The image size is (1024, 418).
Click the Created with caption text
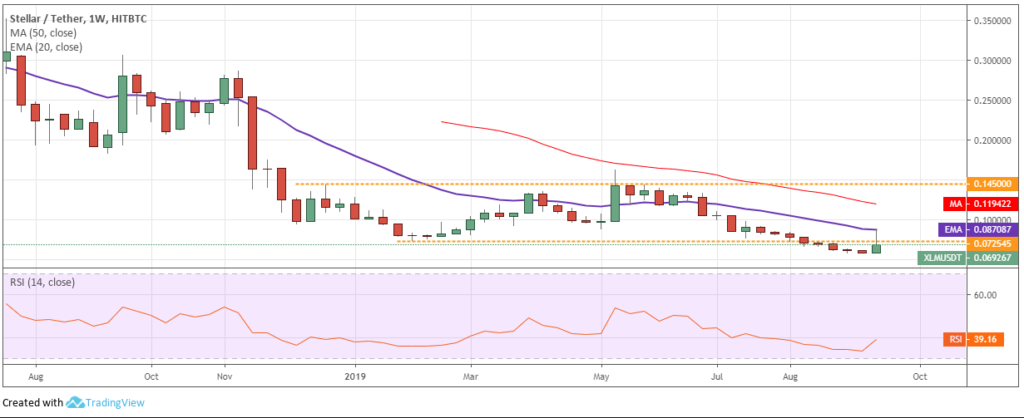[33, 403]
